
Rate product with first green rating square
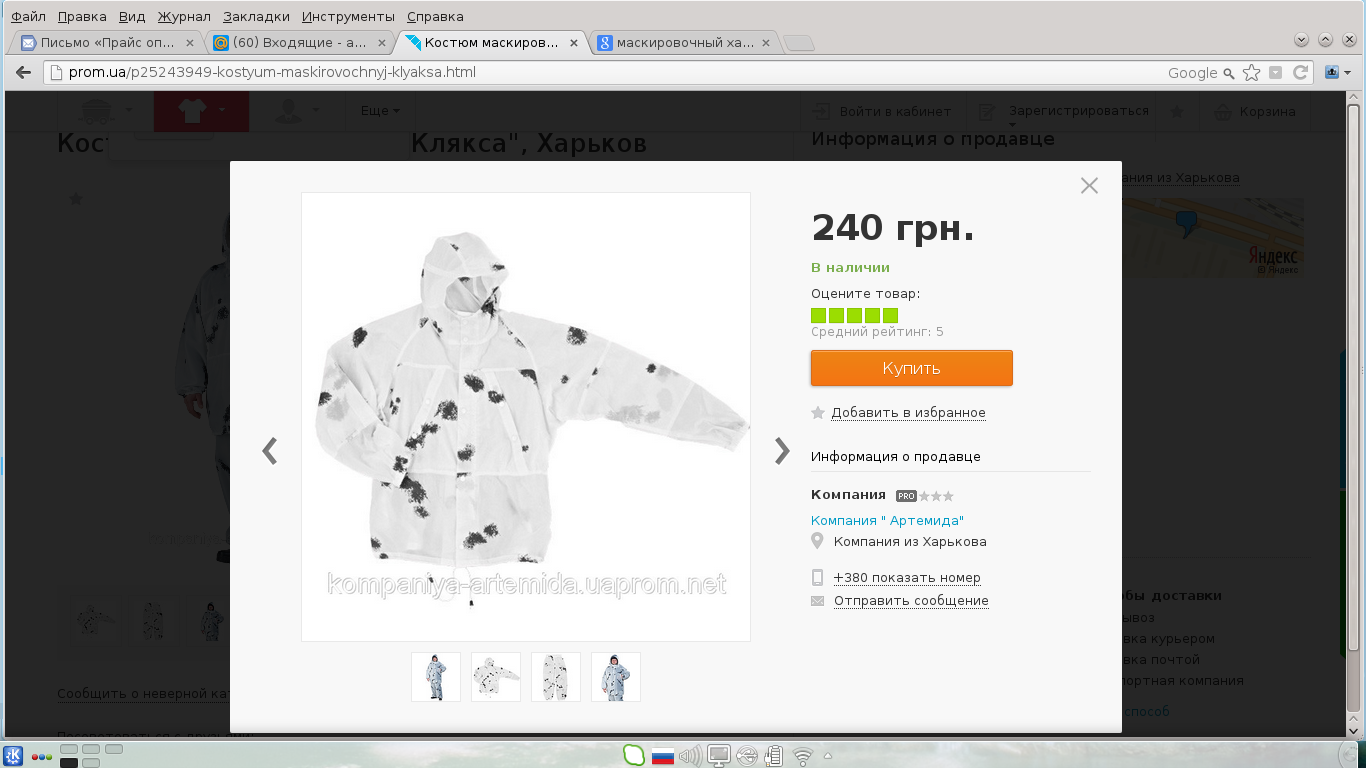pyautogui.click(x=818, y=315)
